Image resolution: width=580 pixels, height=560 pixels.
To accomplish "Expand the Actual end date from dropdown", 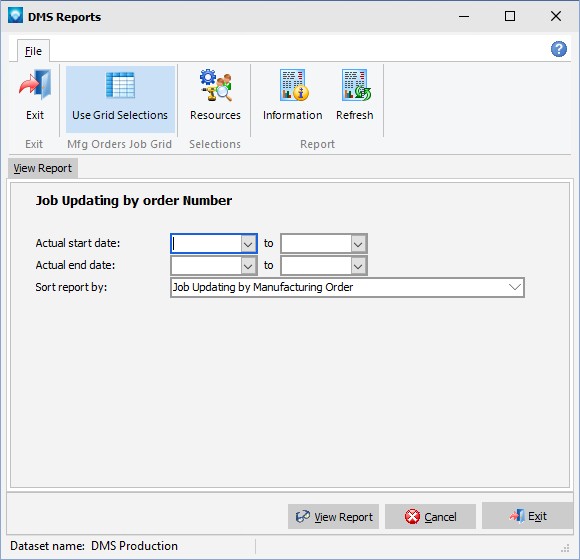I will point(248,266).
